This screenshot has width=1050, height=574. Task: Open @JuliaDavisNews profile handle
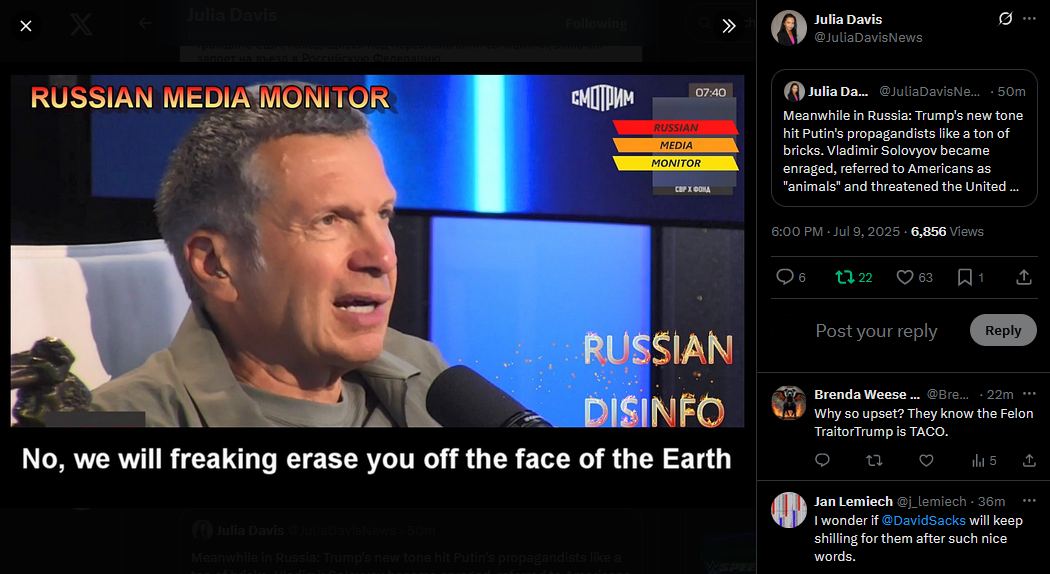868,38
